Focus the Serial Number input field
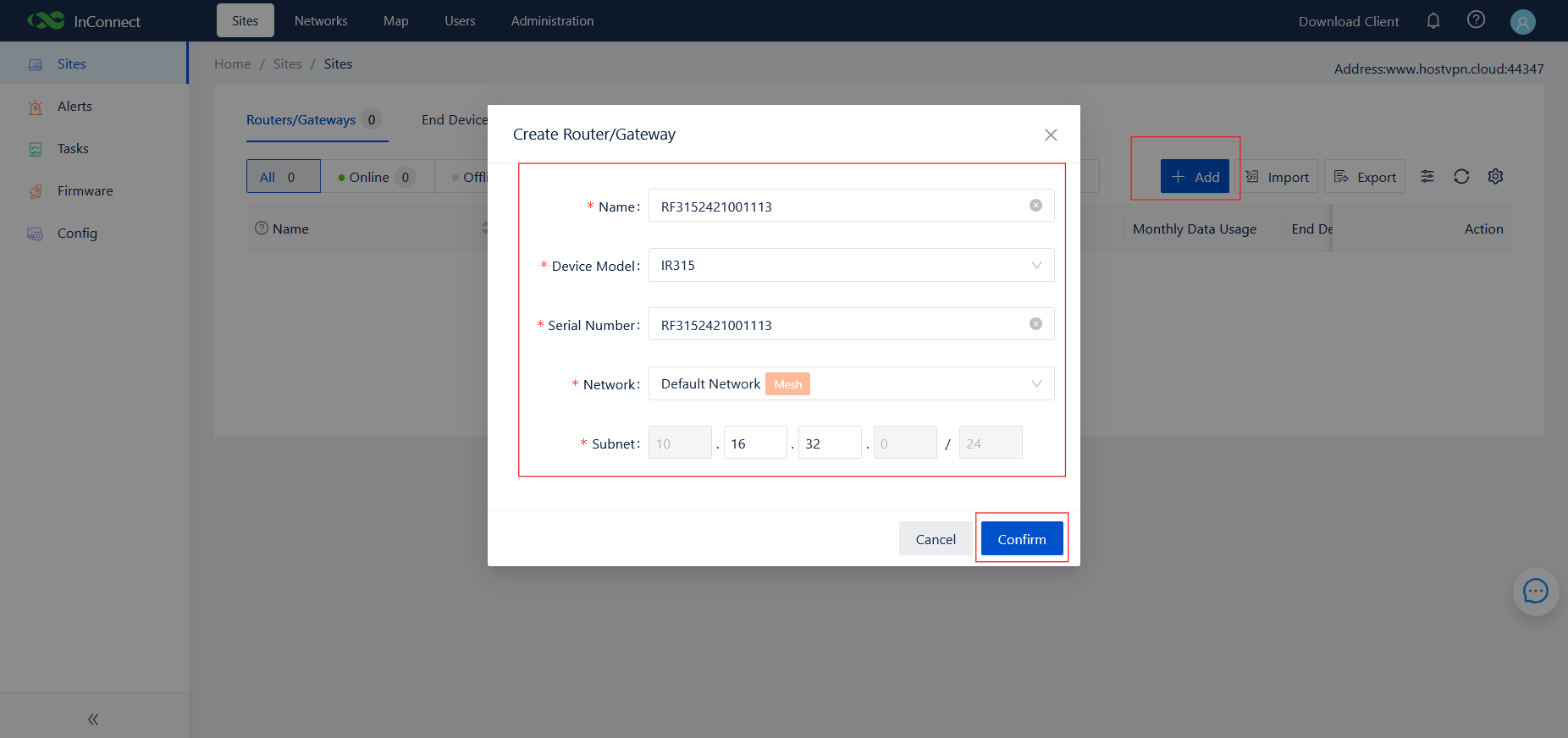Viewport: 1568px width, 738px height. (x=851, y=324)
